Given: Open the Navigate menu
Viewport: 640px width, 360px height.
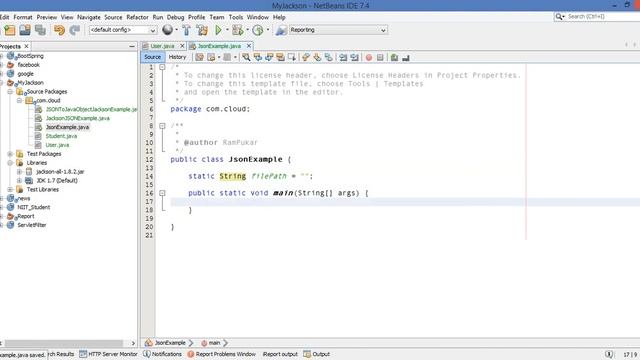Looking at the screenshot, I should 89,17.
